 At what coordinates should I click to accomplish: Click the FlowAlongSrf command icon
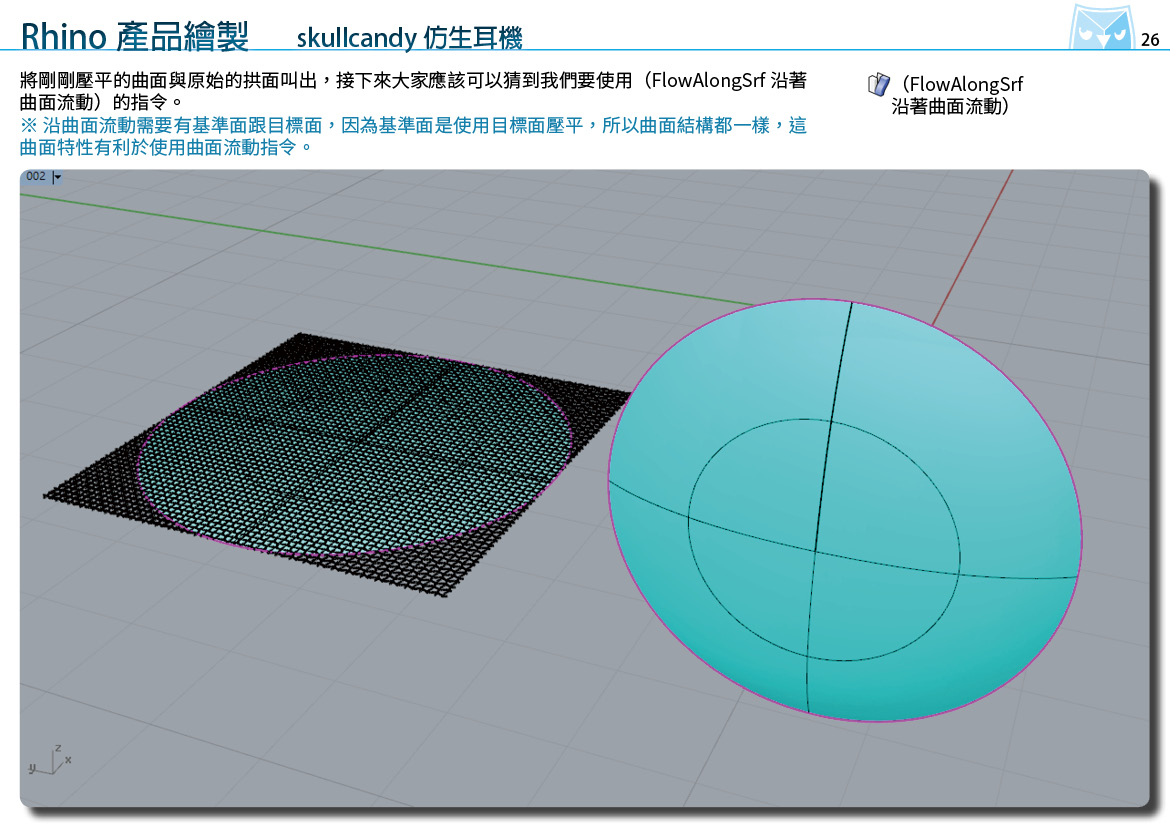coord(878,84)
